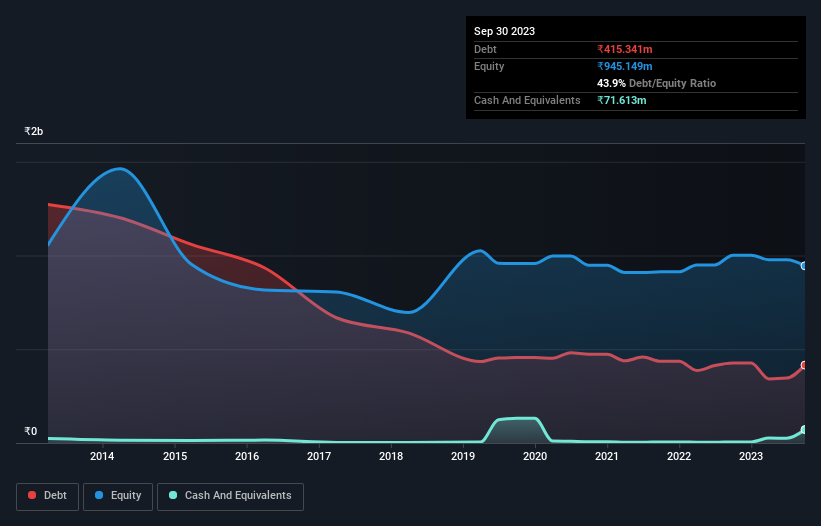Click the blue Equity endpoint marker on chart
The image size is (821, 526).
point(803,266)
